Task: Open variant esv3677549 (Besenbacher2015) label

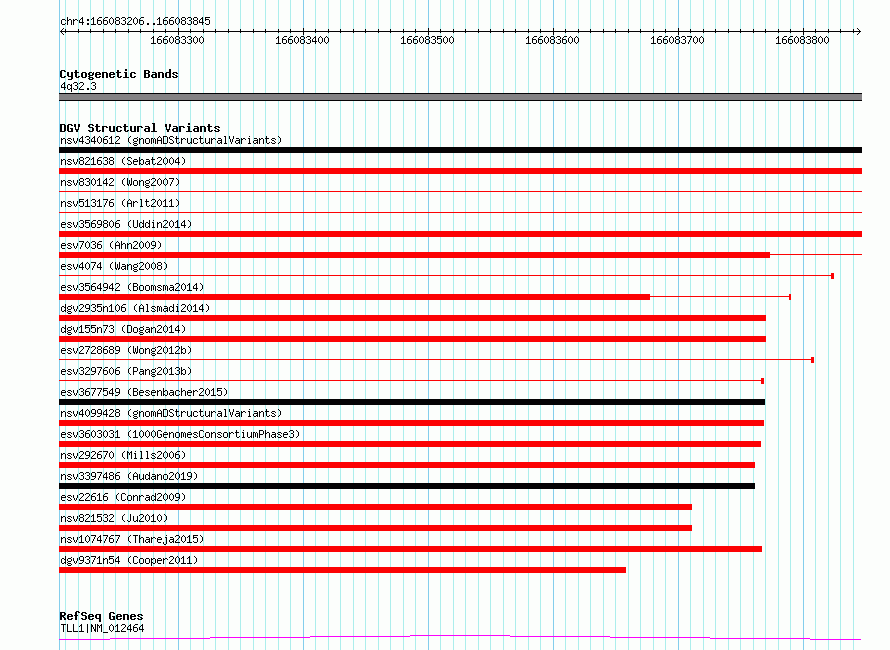Action: (x=144, y=392)
